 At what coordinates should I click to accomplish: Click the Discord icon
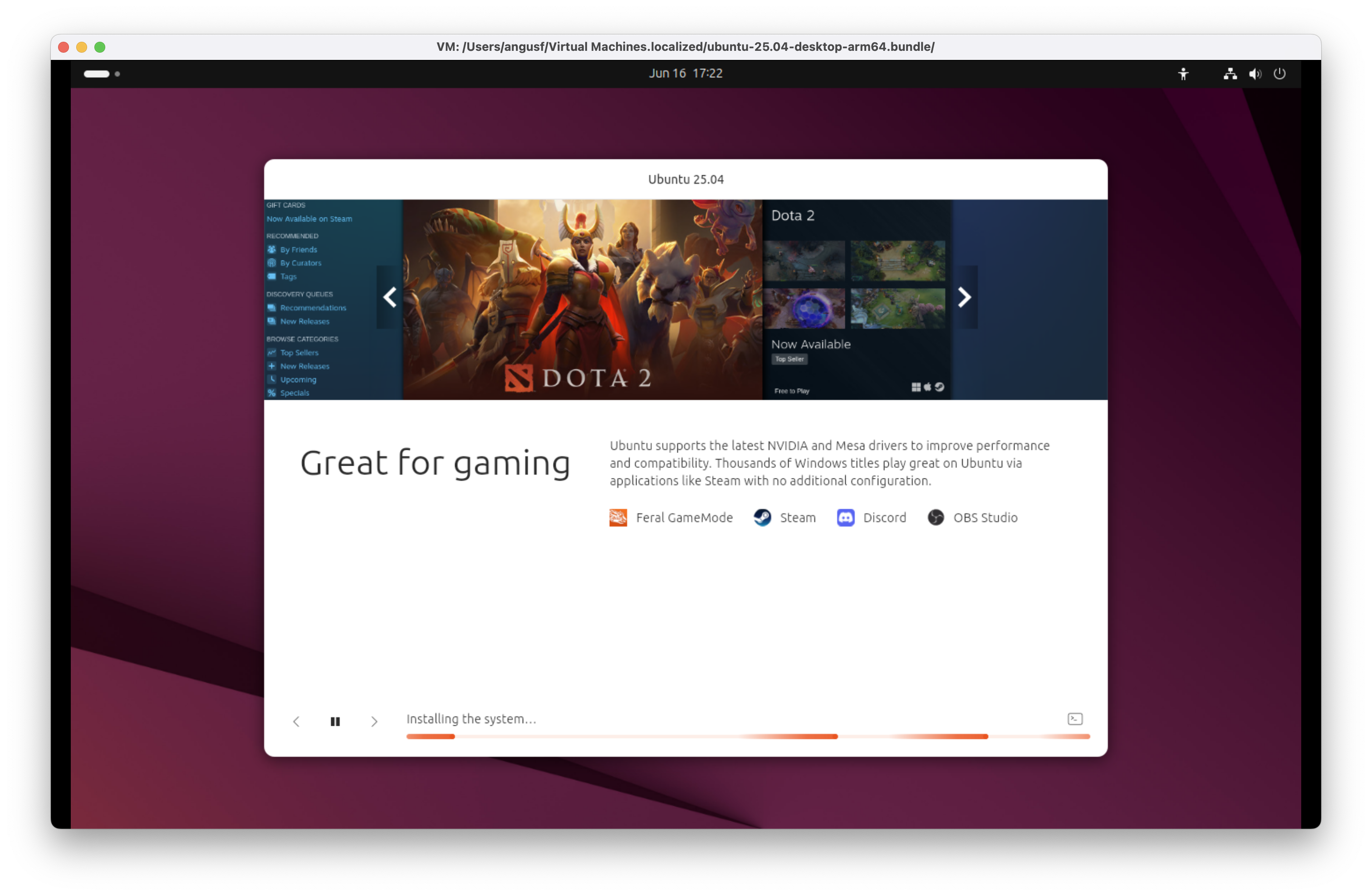pyautogui.click(x=846, y=518)
